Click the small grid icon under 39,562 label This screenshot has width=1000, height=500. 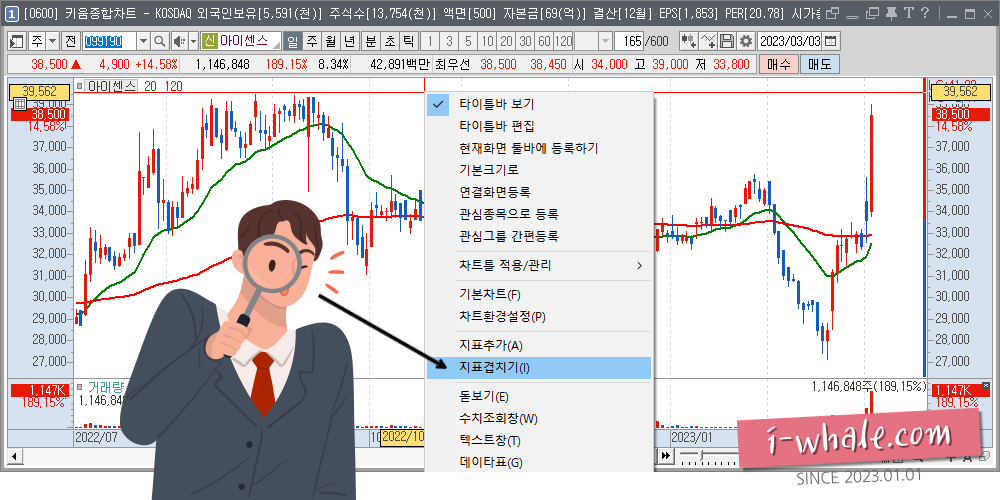pyautogui.click(x=18, y=104)
